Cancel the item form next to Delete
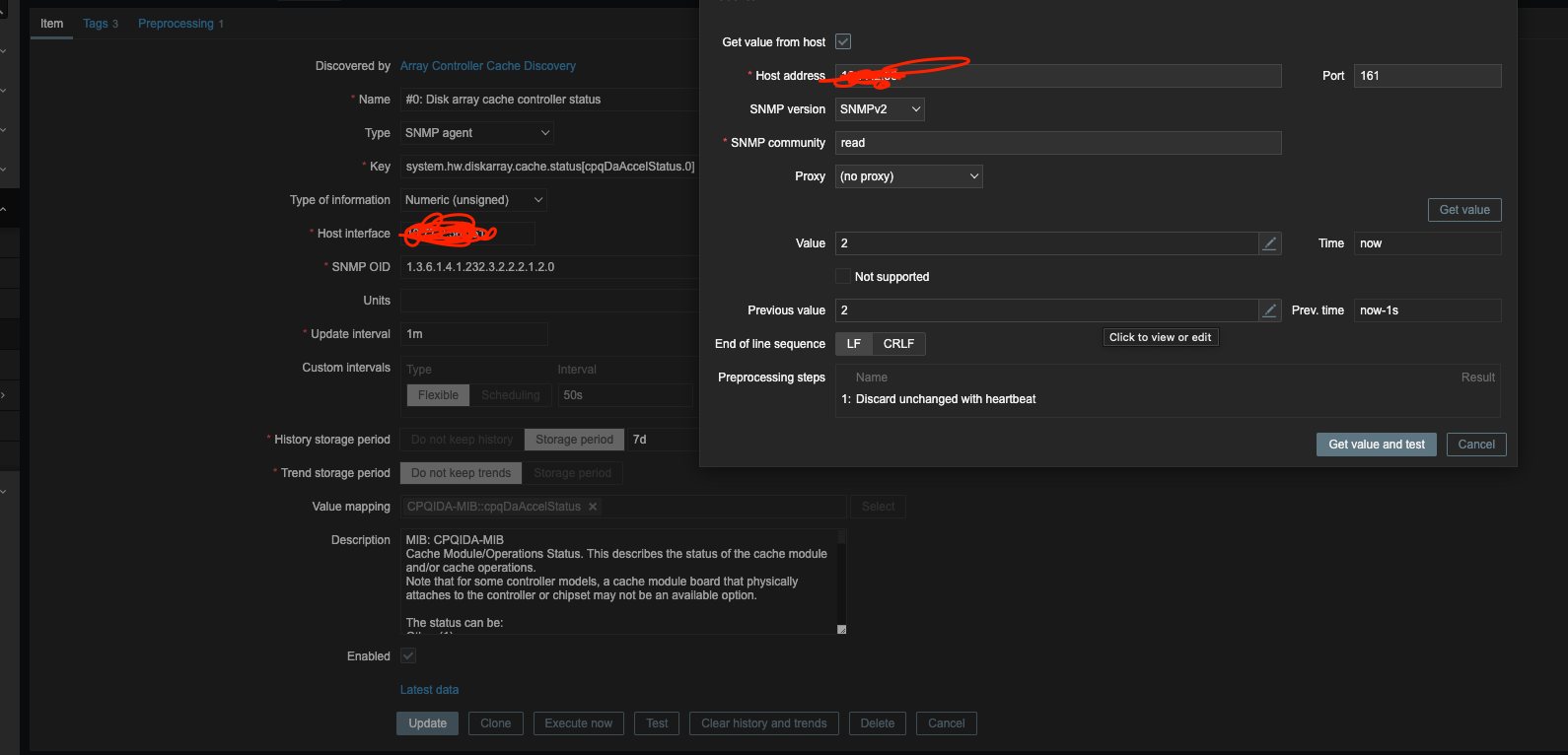The image size is (1568, 755). coord(947,723)
